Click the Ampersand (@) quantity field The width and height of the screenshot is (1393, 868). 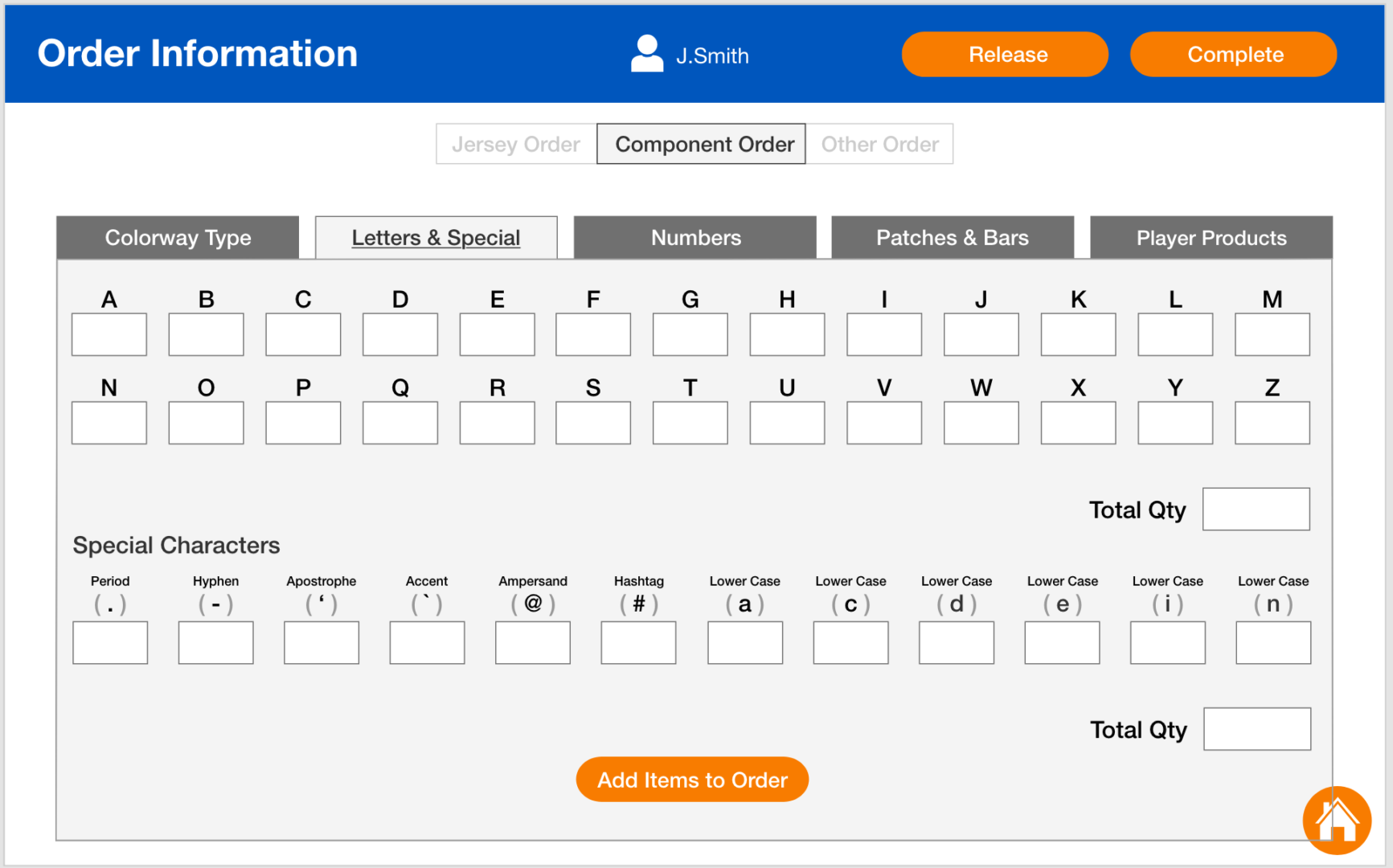point(533,643)
